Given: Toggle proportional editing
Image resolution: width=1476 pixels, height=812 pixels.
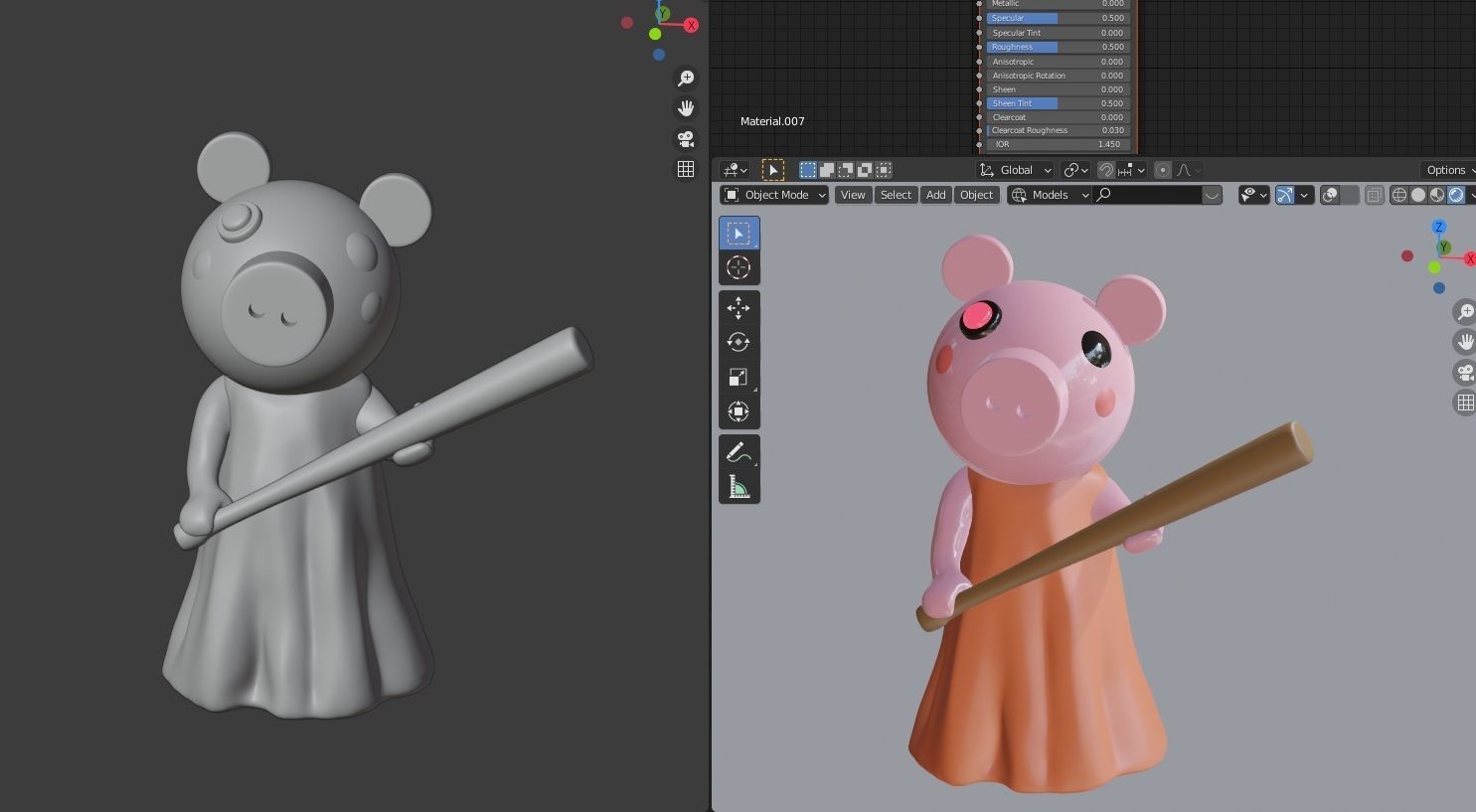Looking at the screenshot, I should tap(1163, 170).
